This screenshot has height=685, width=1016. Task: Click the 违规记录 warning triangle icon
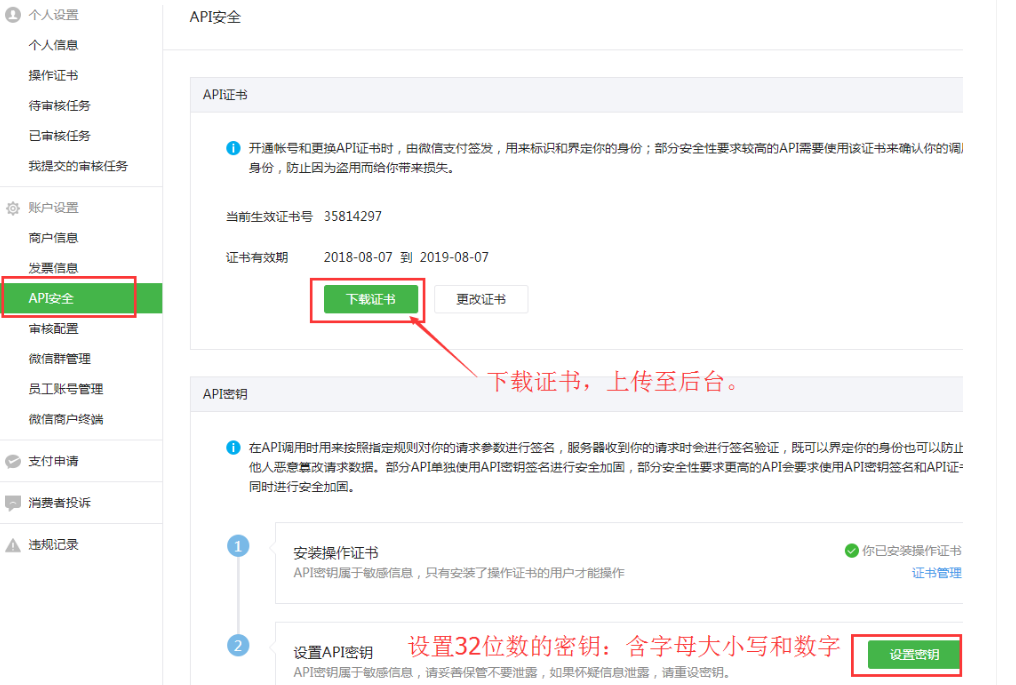(13, 545)
